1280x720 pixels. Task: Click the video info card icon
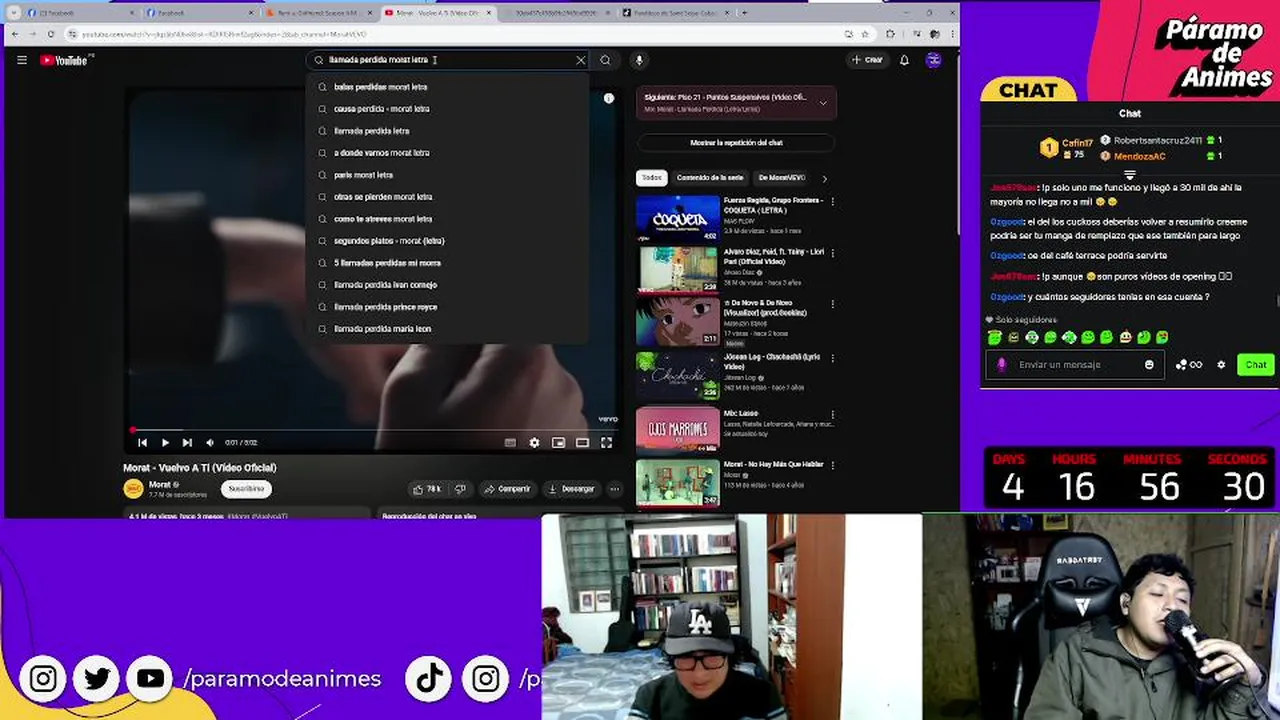[608, 98]
